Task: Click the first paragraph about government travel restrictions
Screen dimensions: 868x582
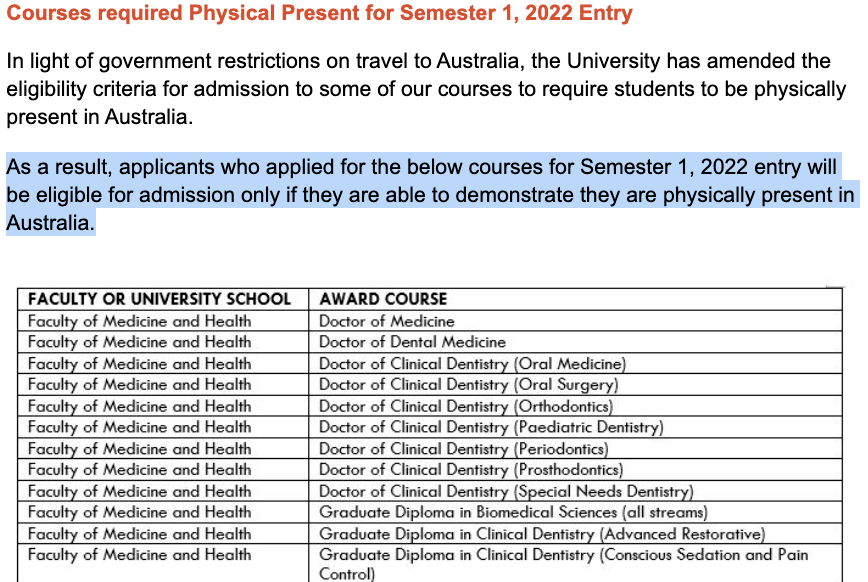Action: [426, 89]
